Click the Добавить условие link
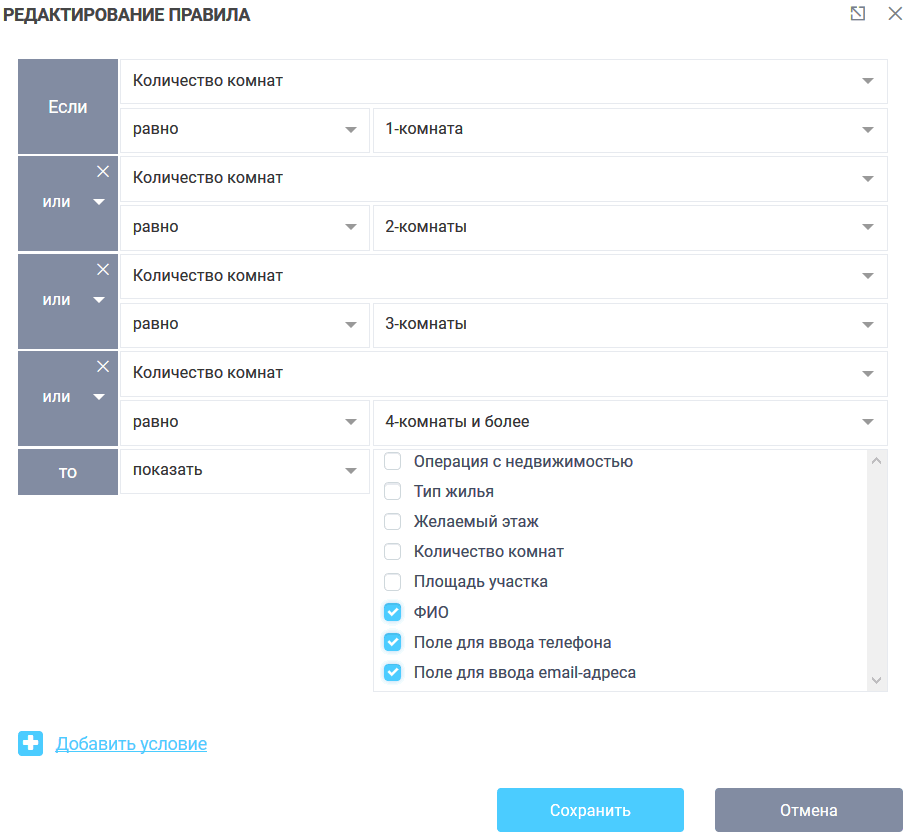Screen dimensions: 906x837 point(131,744)
